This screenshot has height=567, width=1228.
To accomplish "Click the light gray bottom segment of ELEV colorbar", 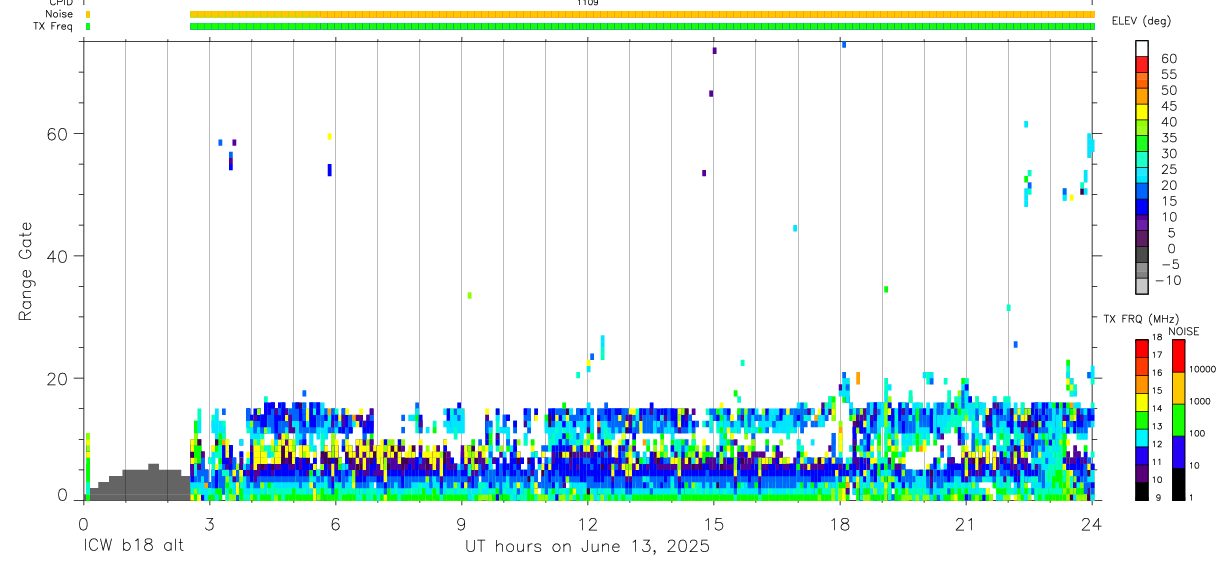I will [x=1142, y=287].
